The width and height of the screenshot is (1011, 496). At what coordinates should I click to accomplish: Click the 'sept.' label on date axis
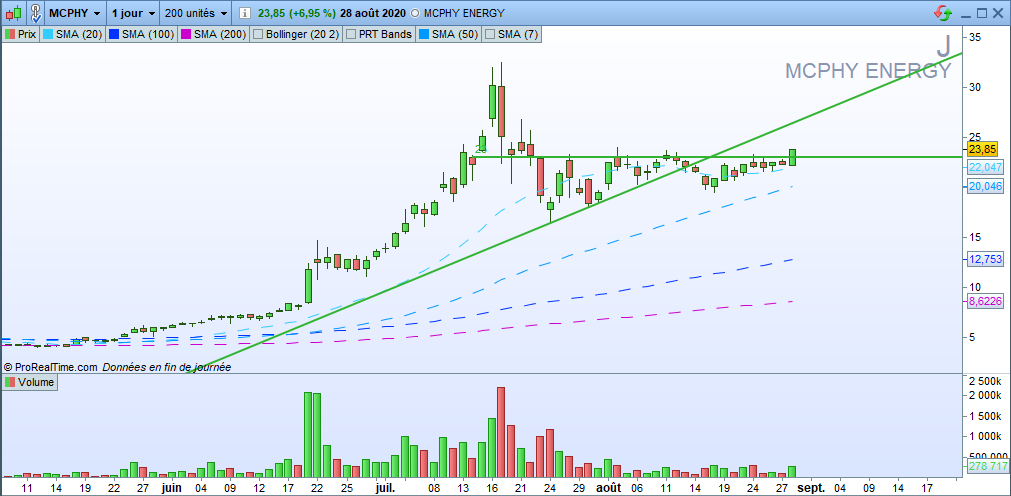[x=812, y=488]
